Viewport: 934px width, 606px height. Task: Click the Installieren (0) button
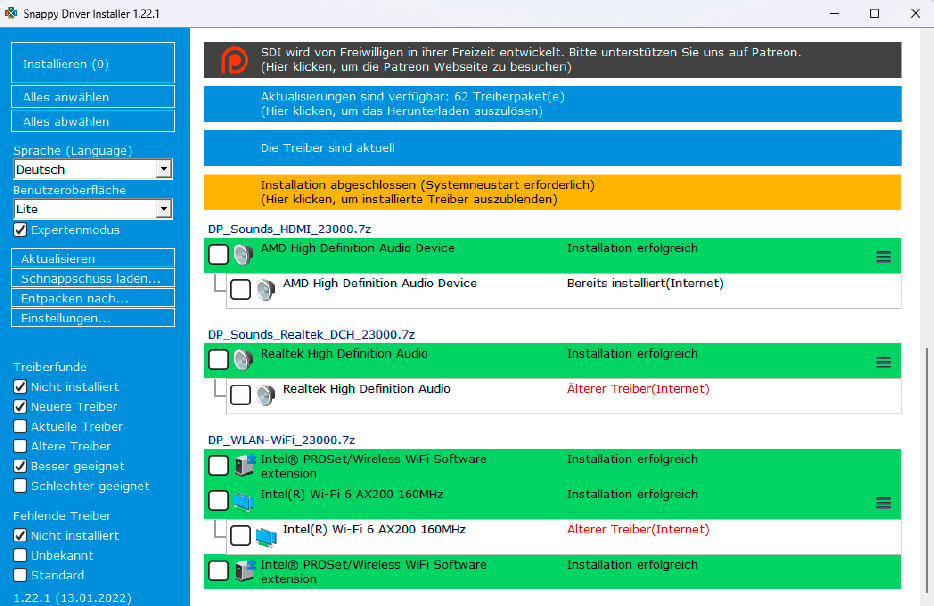(x=93, y=63)
